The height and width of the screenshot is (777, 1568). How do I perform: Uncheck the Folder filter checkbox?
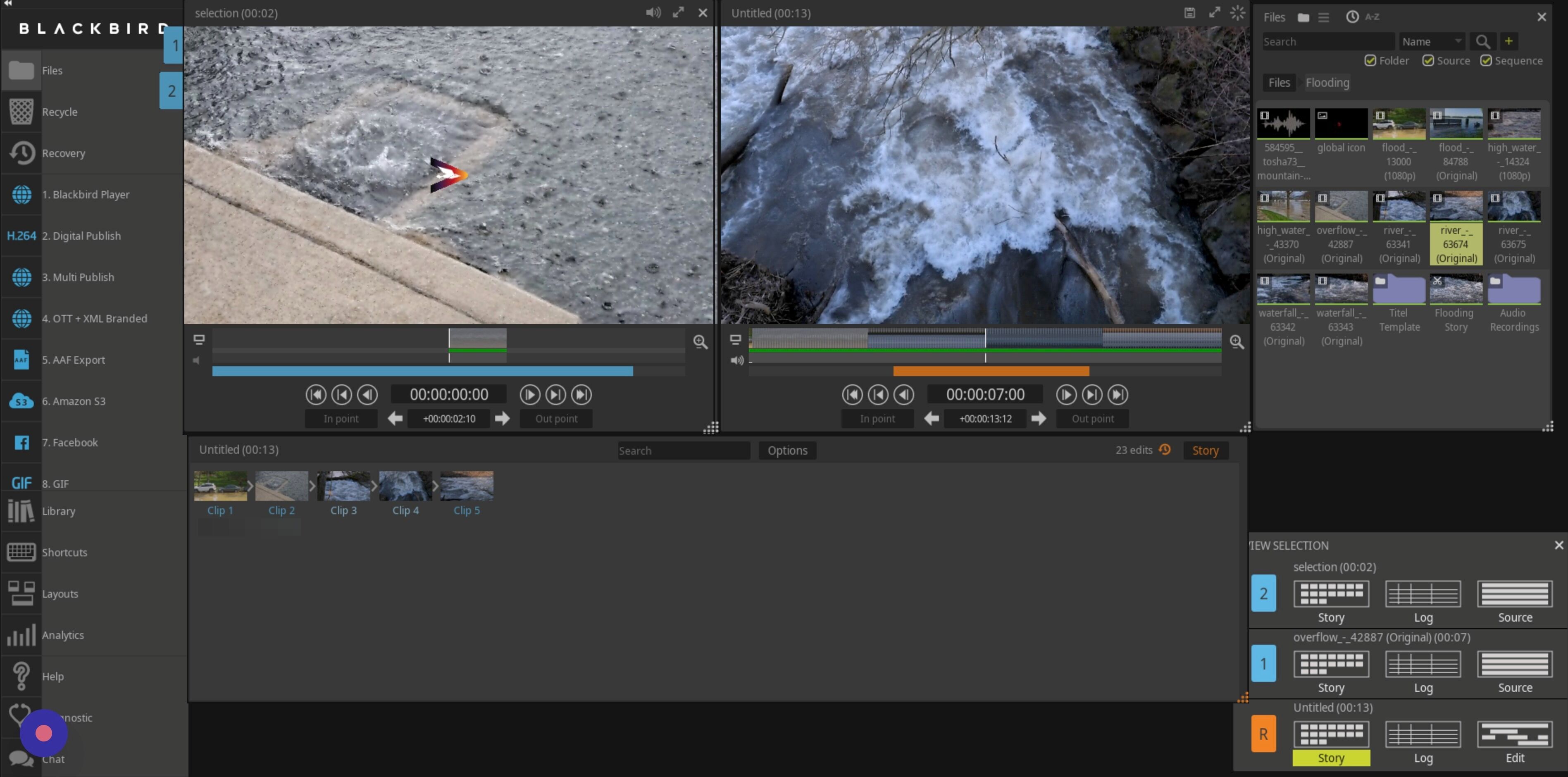click(x=1370, y=60)
